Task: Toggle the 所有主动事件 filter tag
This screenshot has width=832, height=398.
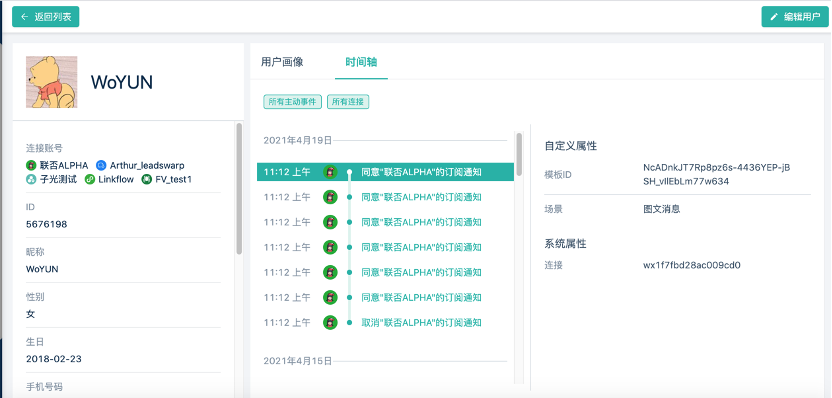Action: click(x=292, y=102)
